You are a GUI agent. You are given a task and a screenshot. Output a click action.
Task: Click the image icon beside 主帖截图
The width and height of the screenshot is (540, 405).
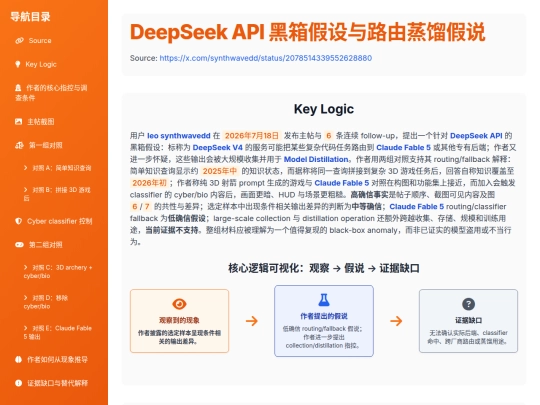19,122
